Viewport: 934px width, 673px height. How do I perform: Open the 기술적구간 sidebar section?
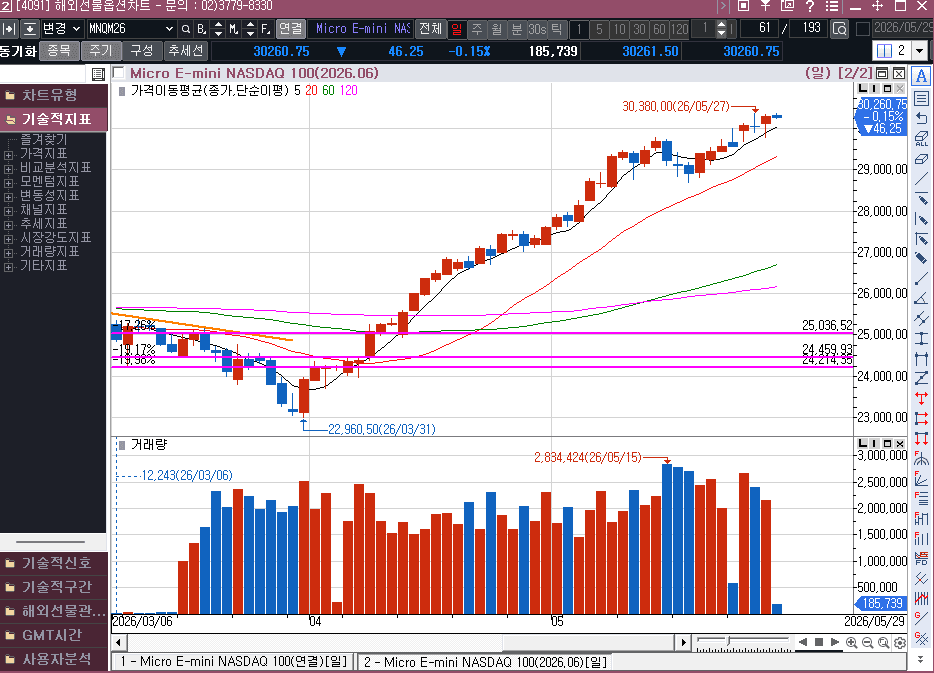(x=54, y=587)
